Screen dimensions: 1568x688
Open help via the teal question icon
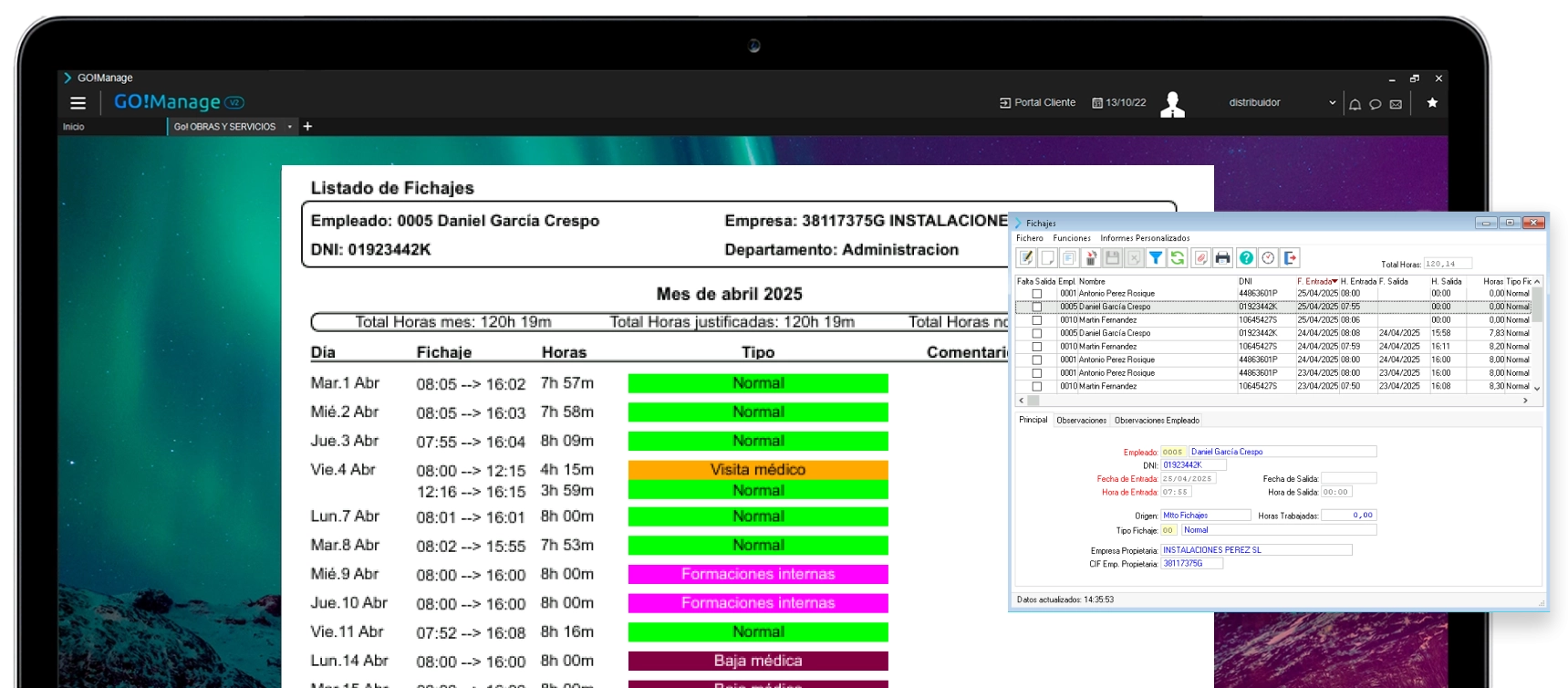1246,258
